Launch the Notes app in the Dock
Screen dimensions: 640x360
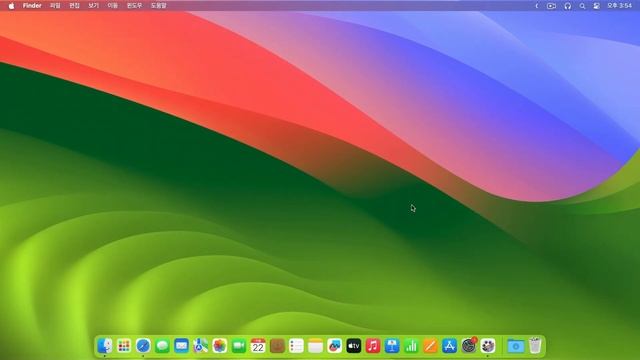[x=316, y=346]
